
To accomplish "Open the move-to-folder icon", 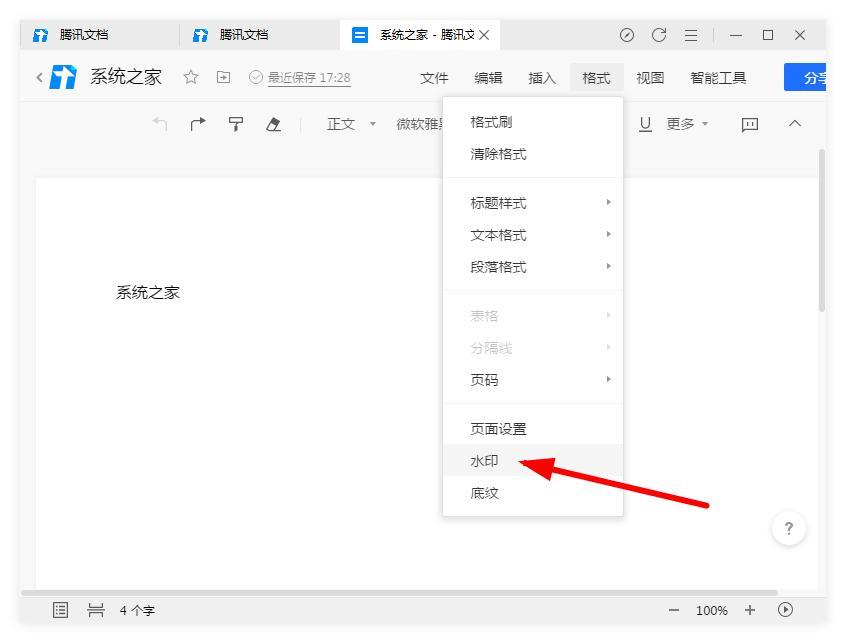I will click(223, 77).
